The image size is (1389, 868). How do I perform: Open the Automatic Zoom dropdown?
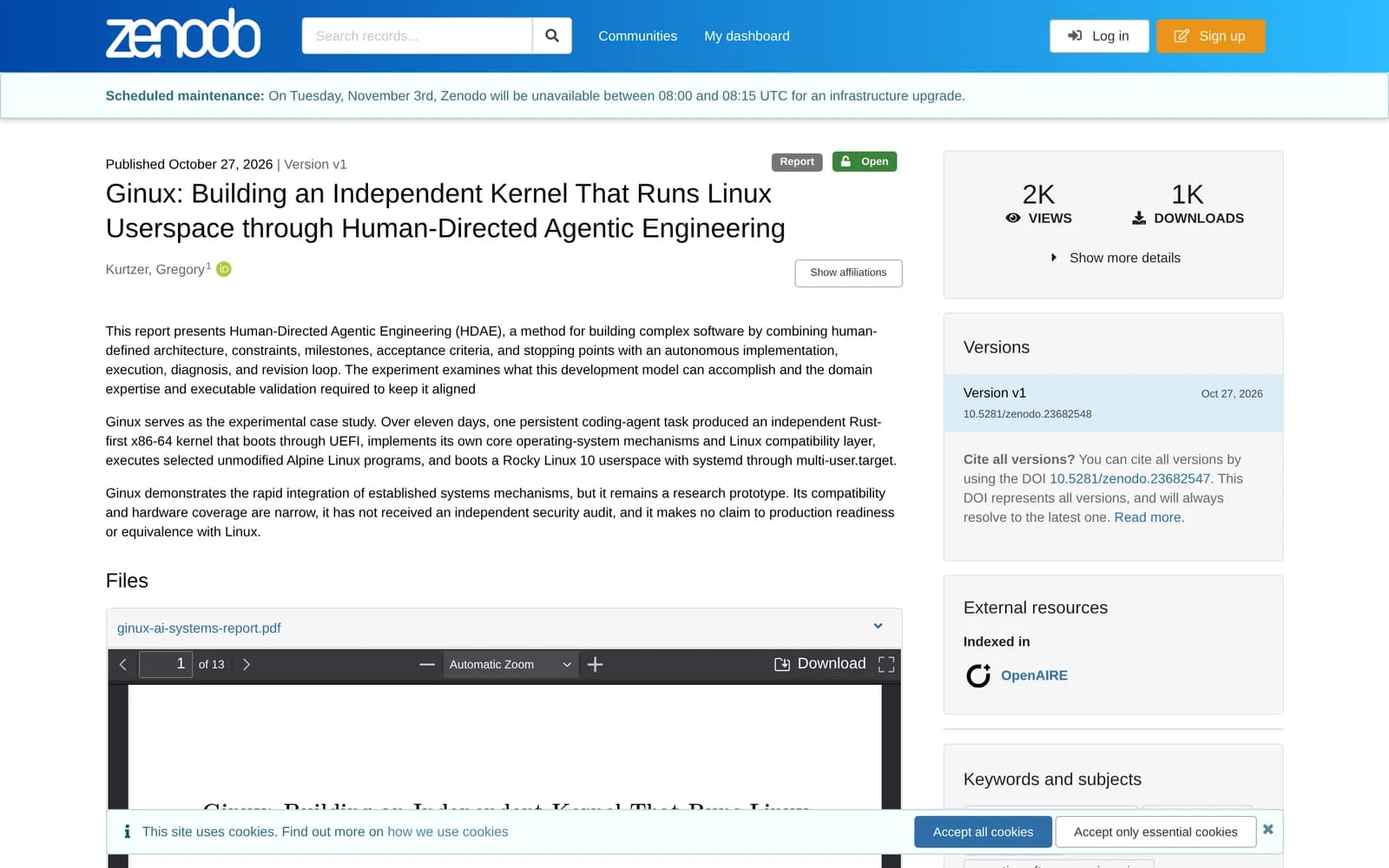[510, 664]
